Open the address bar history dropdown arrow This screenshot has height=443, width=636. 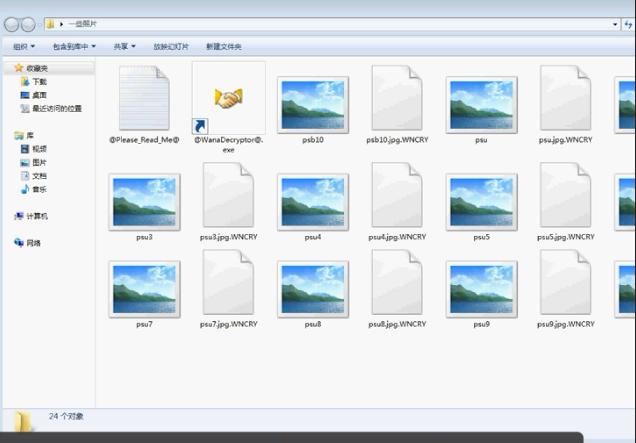(x=615, y=24)
